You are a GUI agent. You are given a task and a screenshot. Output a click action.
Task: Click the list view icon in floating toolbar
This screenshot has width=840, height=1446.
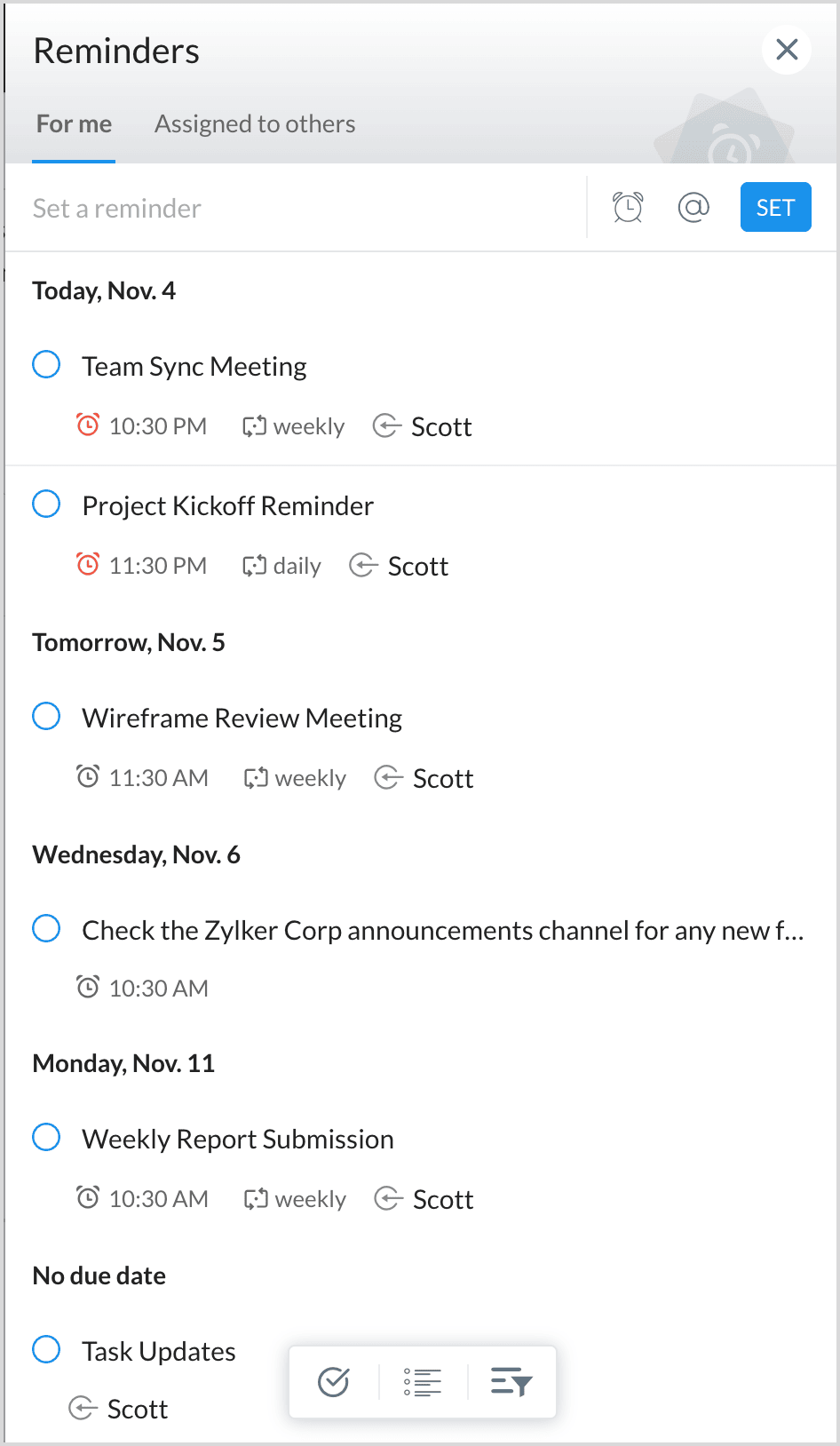(x=423, y=1382)
